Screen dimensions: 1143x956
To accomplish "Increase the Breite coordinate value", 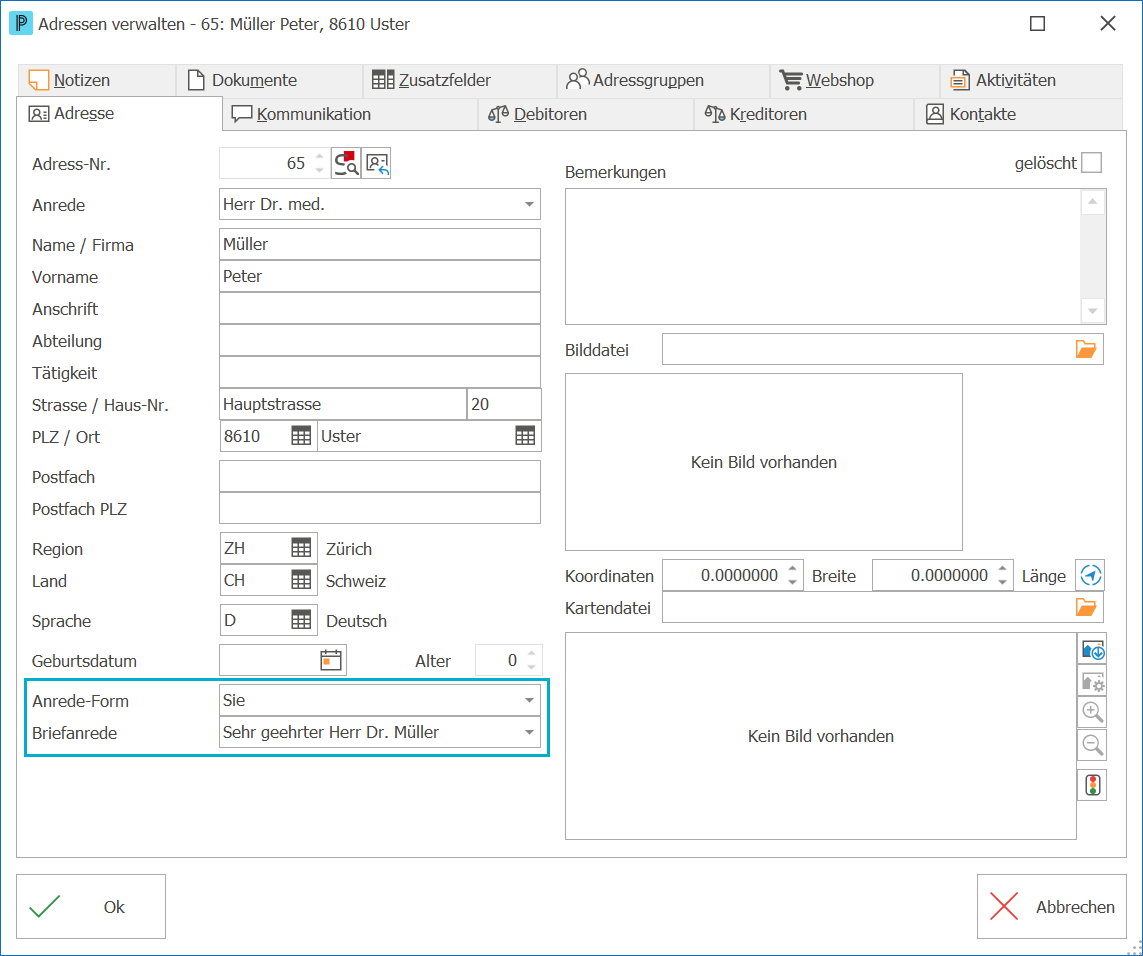I will click(x=792, y=569).
